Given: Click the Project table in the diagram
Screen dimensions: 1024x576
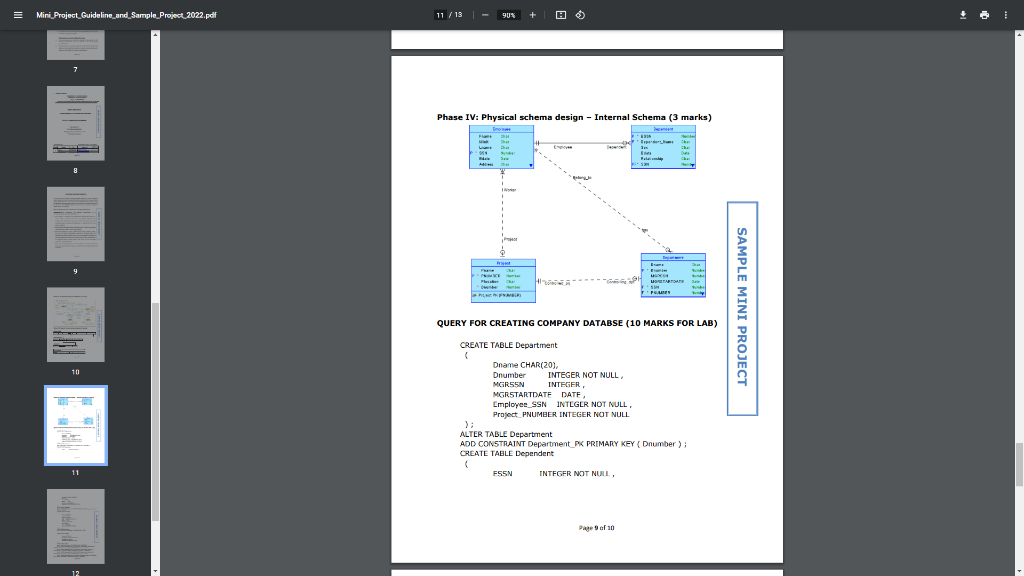Looking at the screenshot, I should (504, 281).
